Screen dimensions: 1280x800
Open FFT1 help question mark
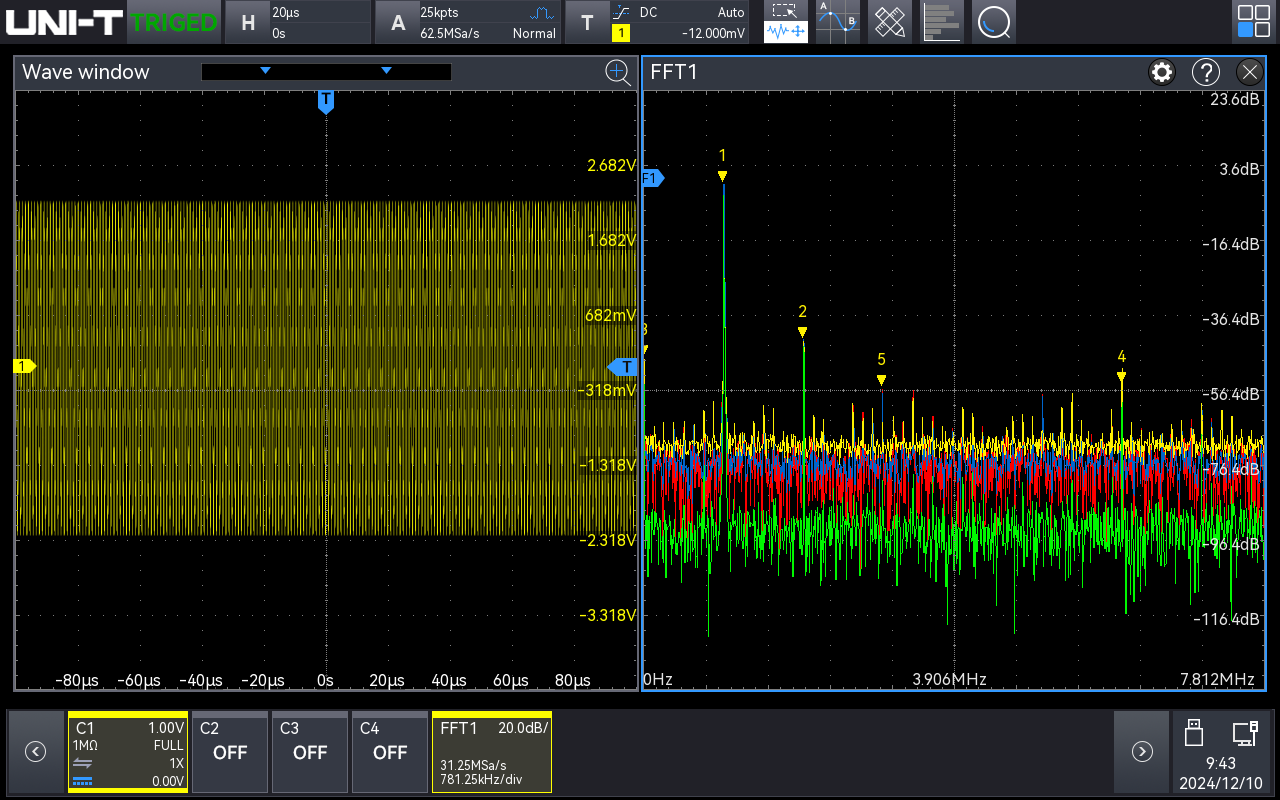(1206, 72)
